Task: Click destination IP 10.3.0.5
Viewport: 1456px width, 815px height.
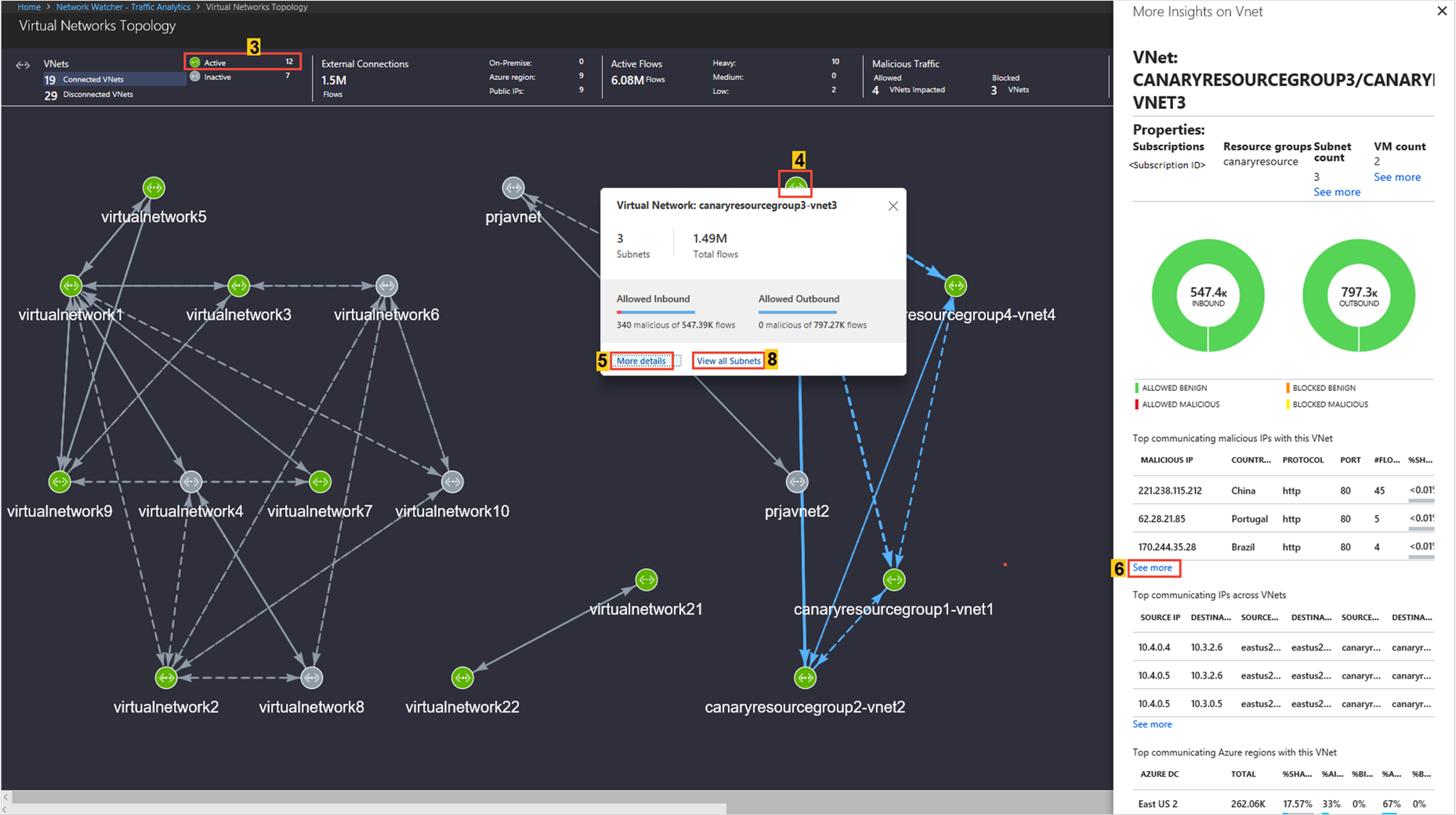Action: pyautogui.click(x=1207, y=705)
